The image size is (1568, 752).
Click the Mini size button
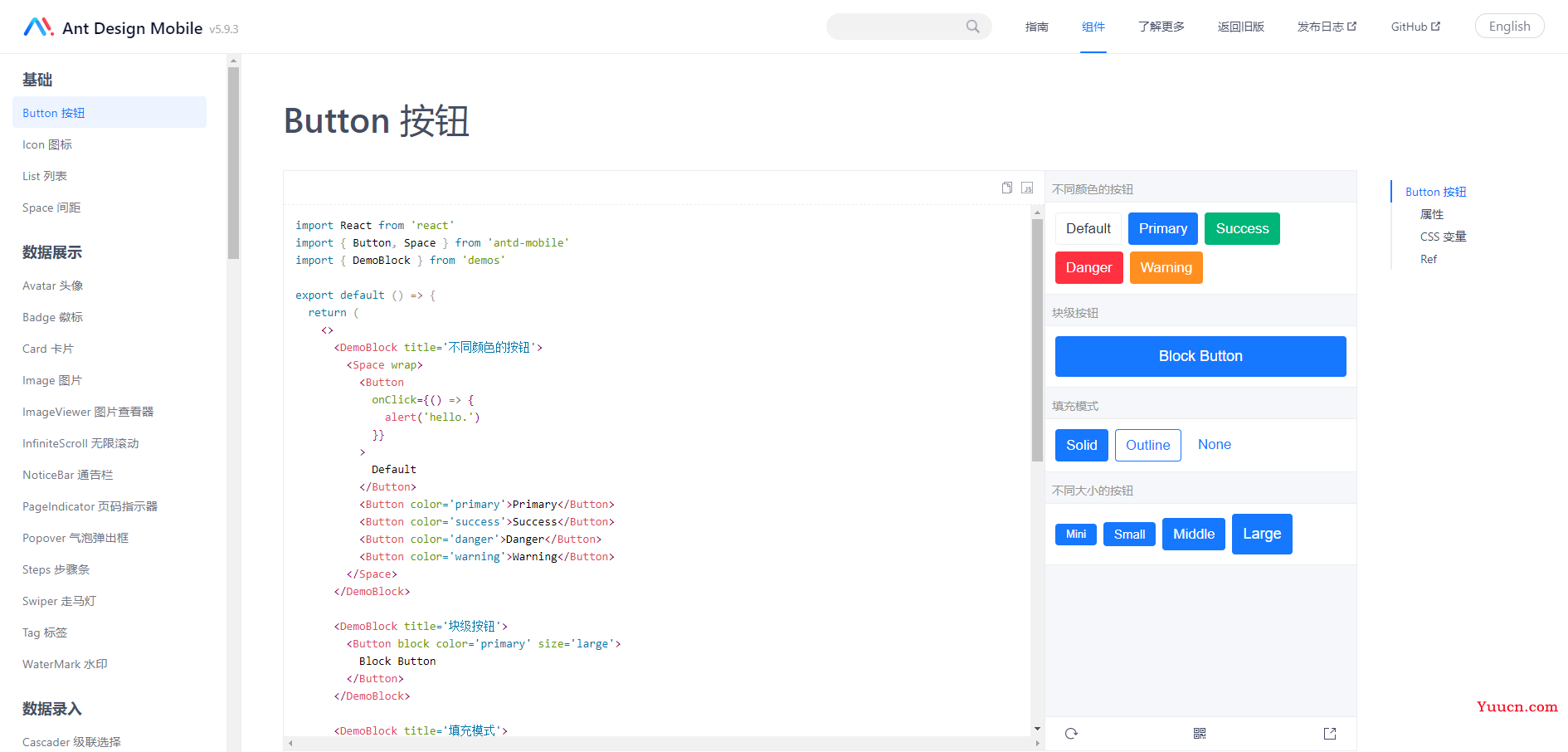click(x=1076, y=534)
